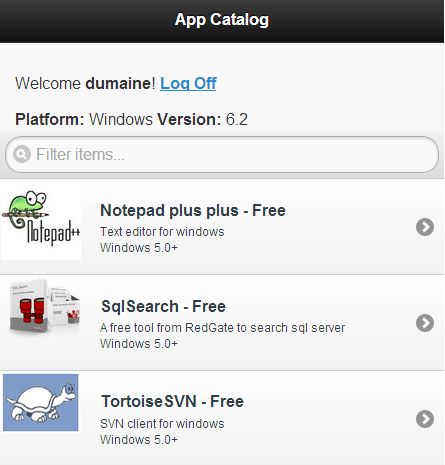This screenshot has height=465, width=445.
Task: Click the magnifier icon in the filter box
Action: 22,154
